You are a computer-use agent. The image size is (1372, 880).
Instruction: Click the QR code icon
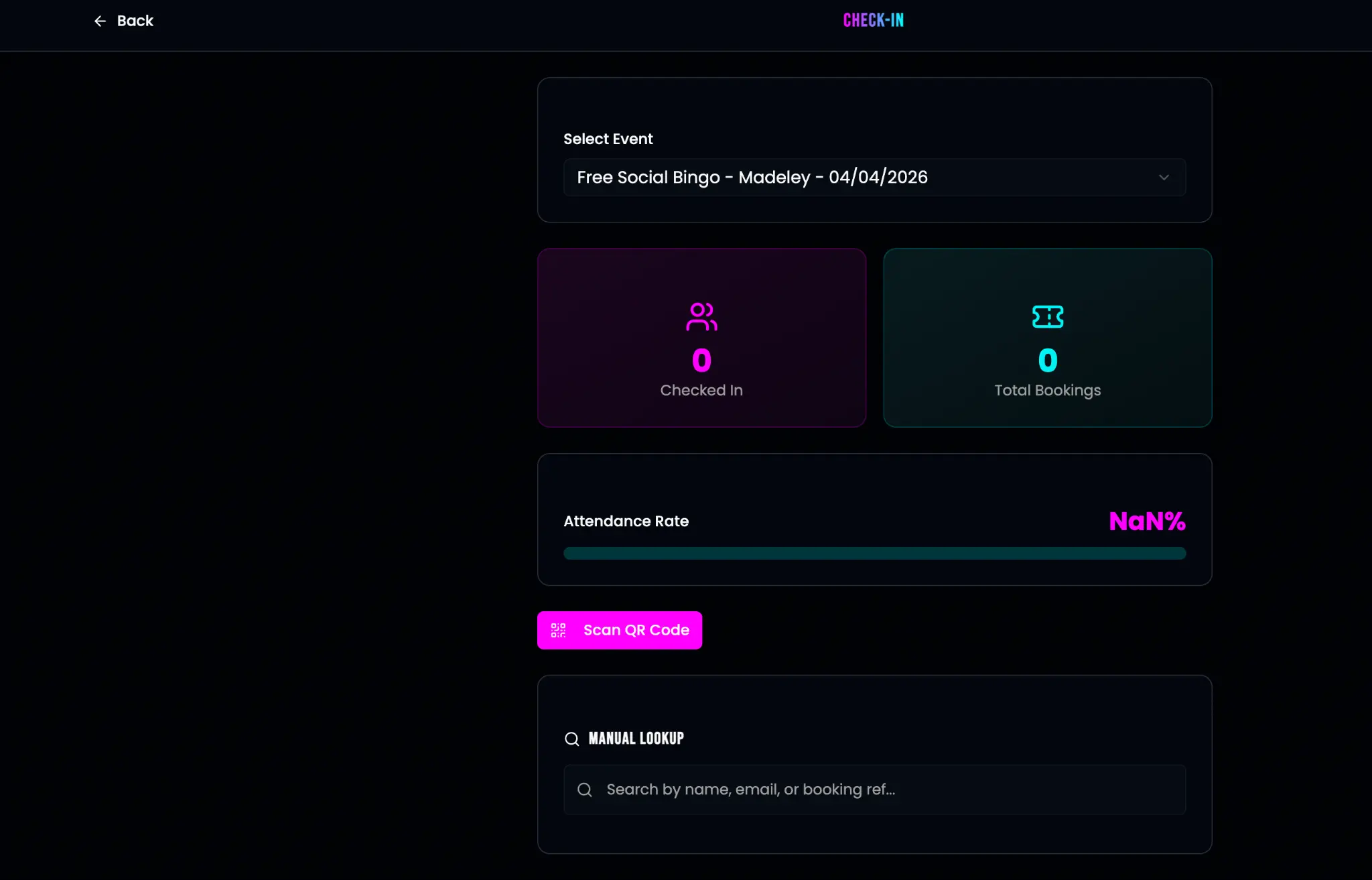[558, 630]
